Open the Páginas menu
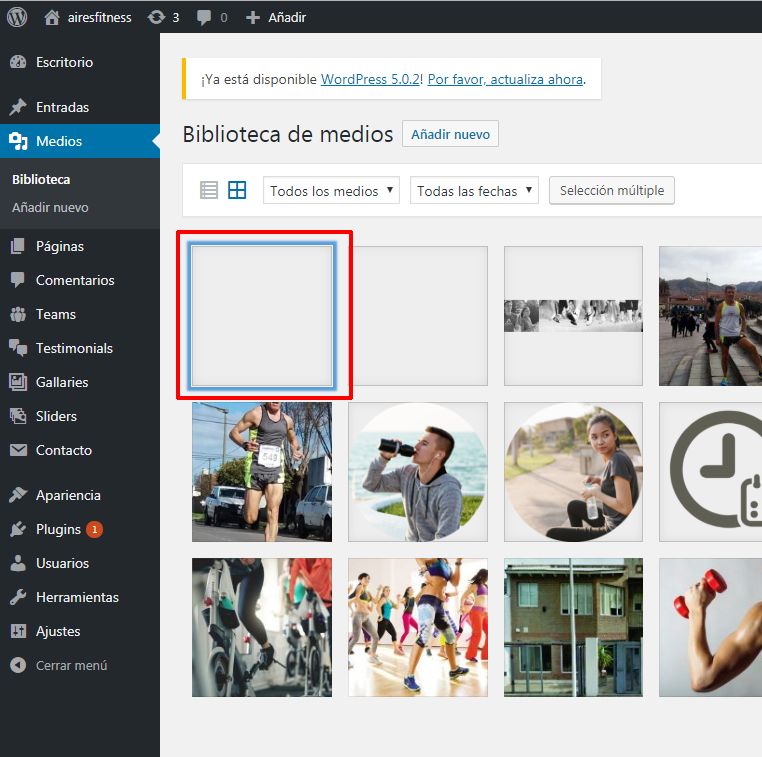The image size is (762, 757). tap(80, 246)
